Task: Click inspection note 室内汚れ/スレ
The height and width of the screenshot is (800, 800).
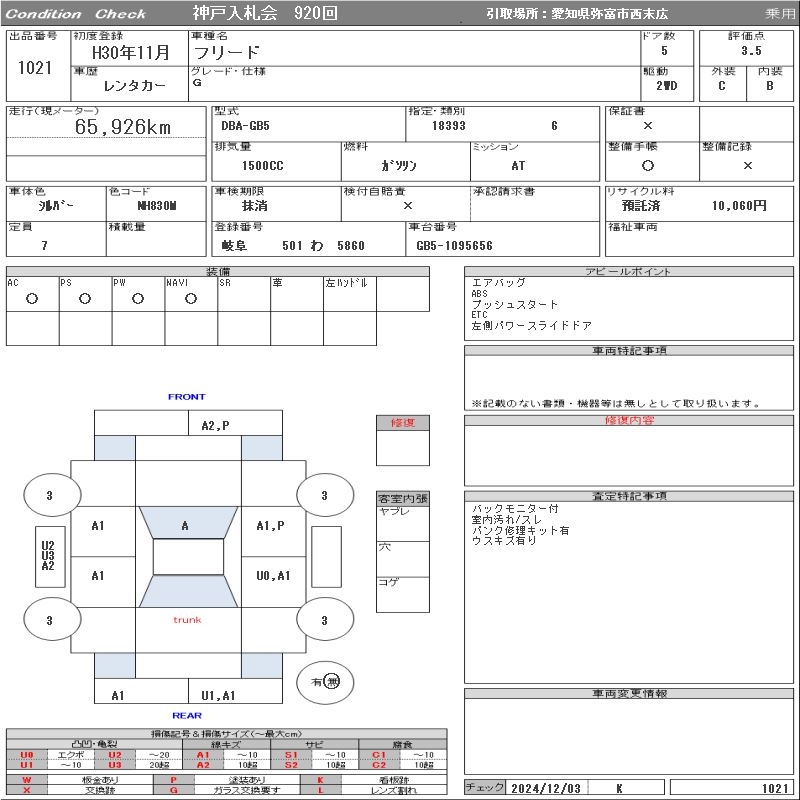Action: [x=507, y=519]
